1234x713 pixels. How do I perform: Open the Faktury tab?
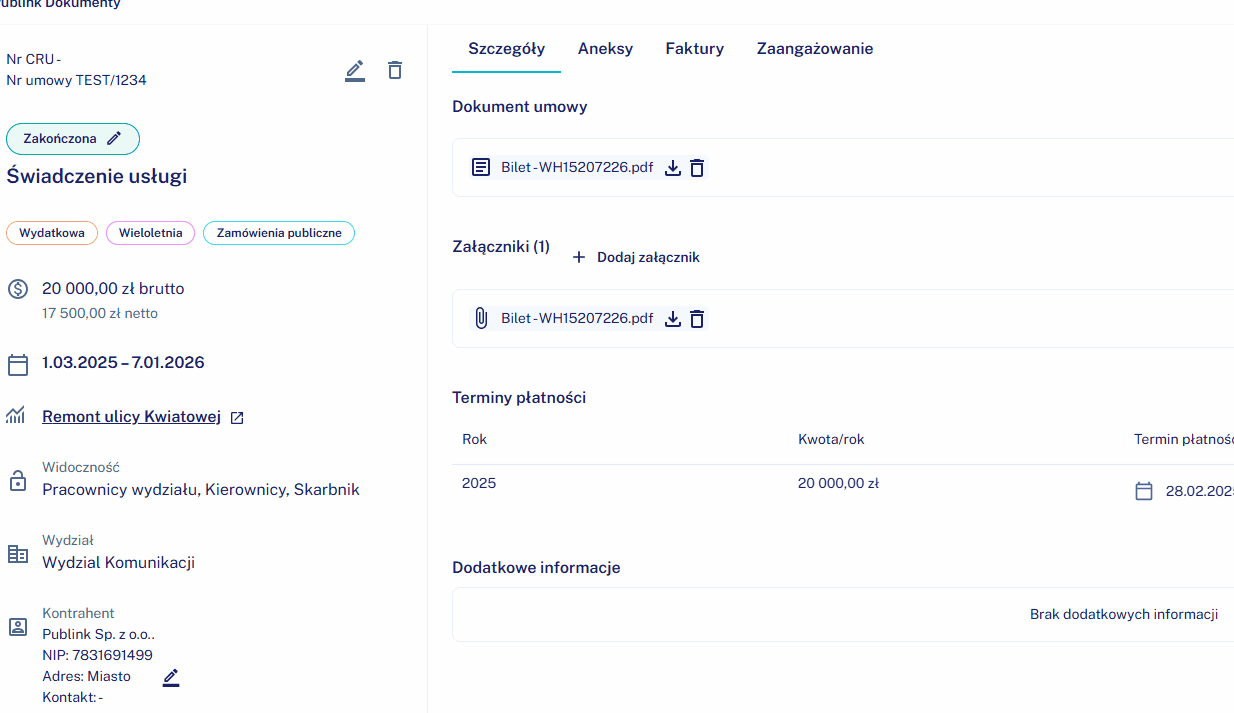pyautogui.click(x=694, y=49)
